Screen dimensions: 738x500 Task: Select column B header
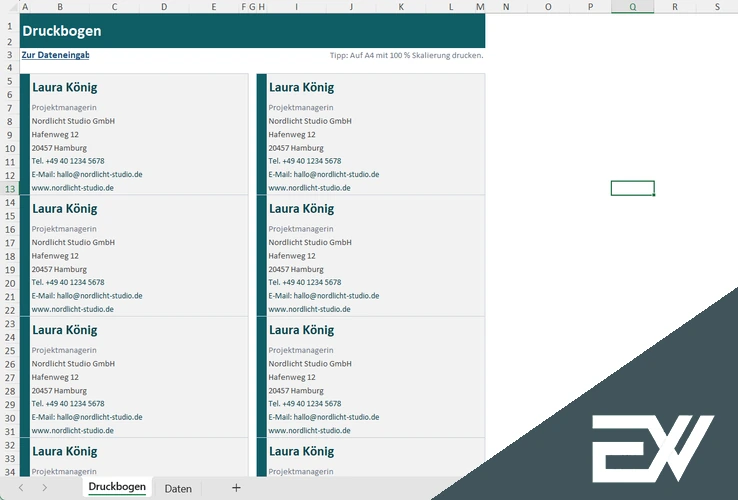click(60, 7)
